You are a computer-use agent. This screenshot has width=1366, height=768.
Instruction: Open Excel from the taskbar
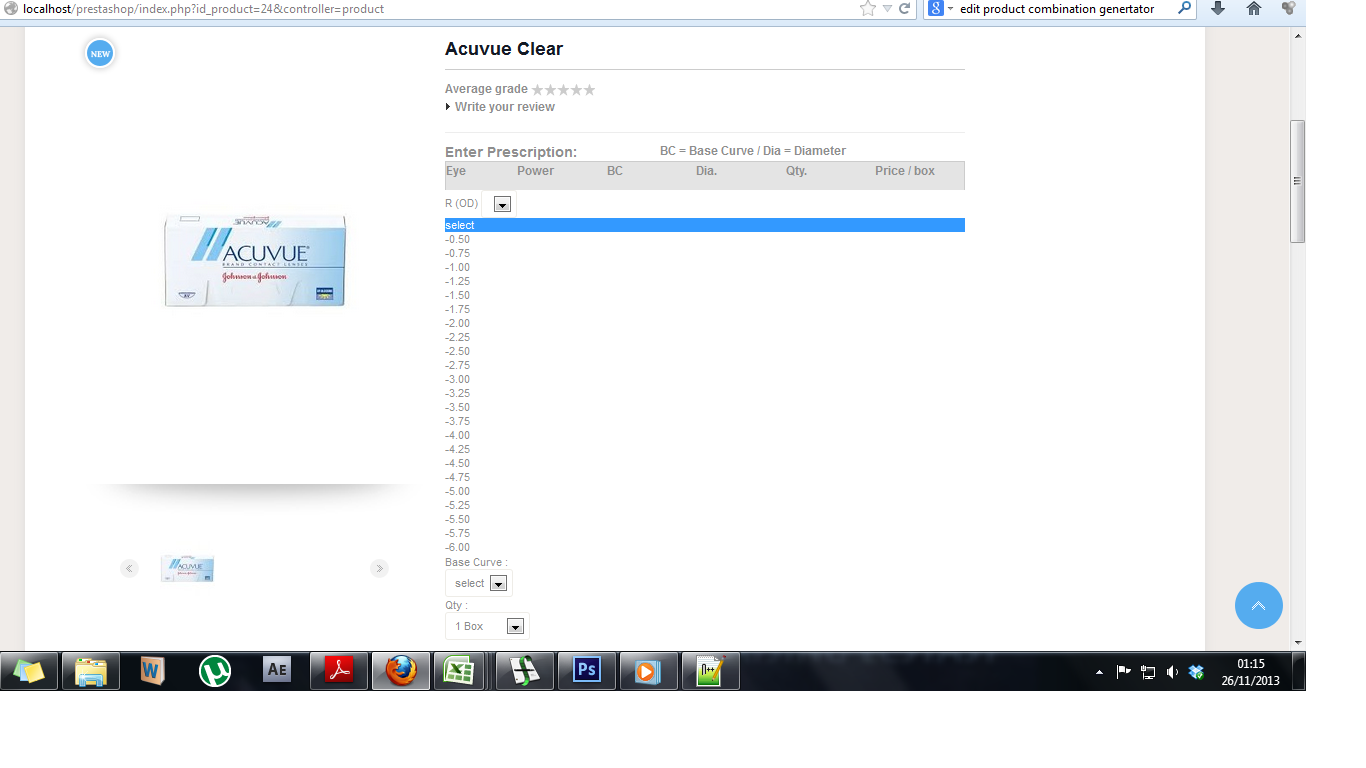pos(459,671)
